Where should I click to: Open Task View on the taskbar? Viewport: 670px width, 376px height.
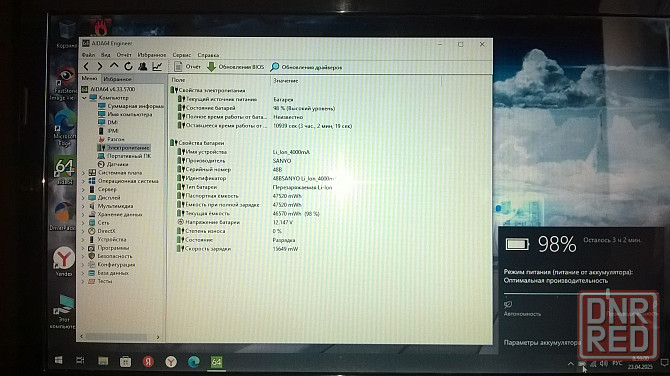[x=80, y=360]
